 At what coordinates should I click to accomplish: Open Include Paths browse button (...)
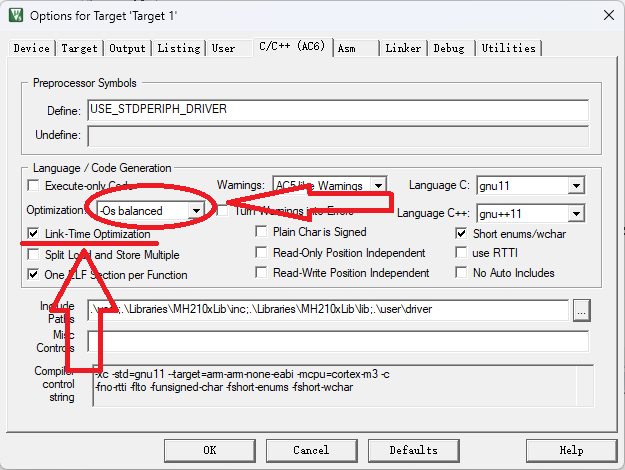[x=582, y=310]
